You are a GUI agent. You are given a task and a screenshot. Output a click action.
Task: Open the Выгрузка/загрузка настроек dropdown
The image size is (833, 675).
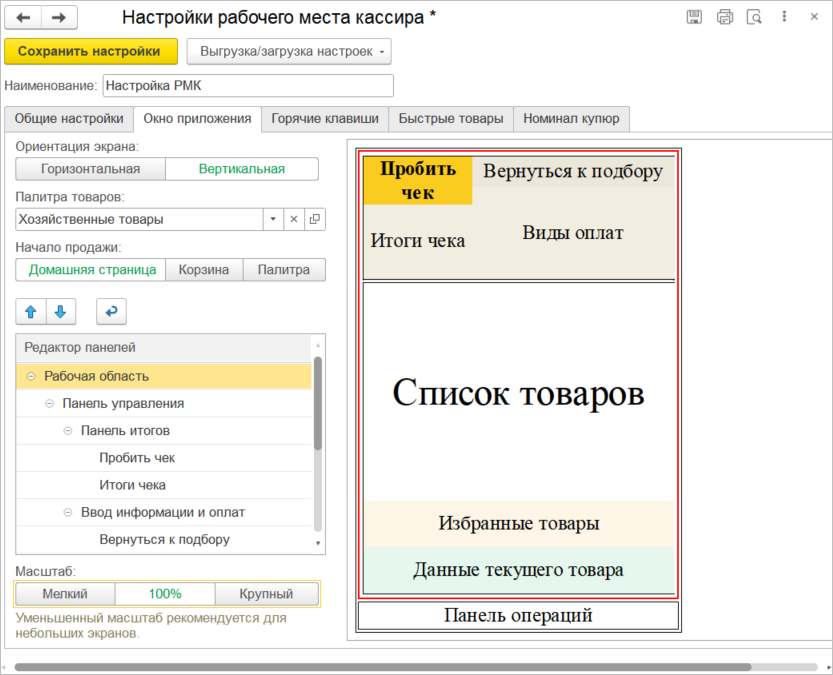coord(288,51)
